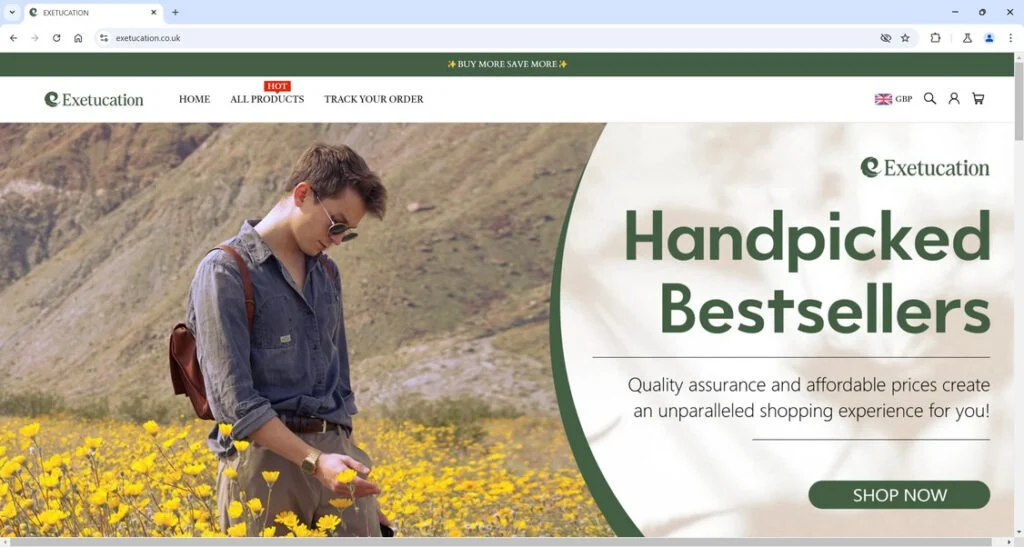Screen dimensions: 1024x547
Task: Open the ALL PRODUCTS menu item
Action: [x=267, y=99]
